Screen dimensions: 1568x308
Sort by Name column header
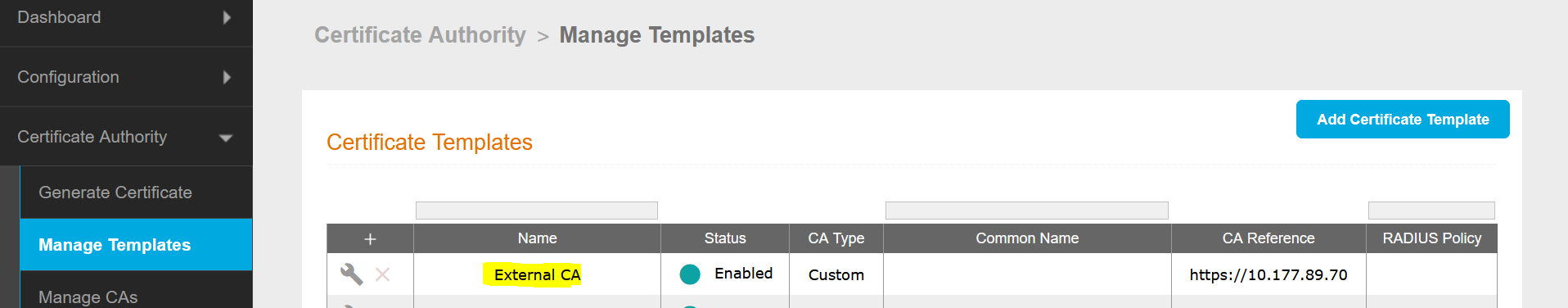(x=537, y=238)
